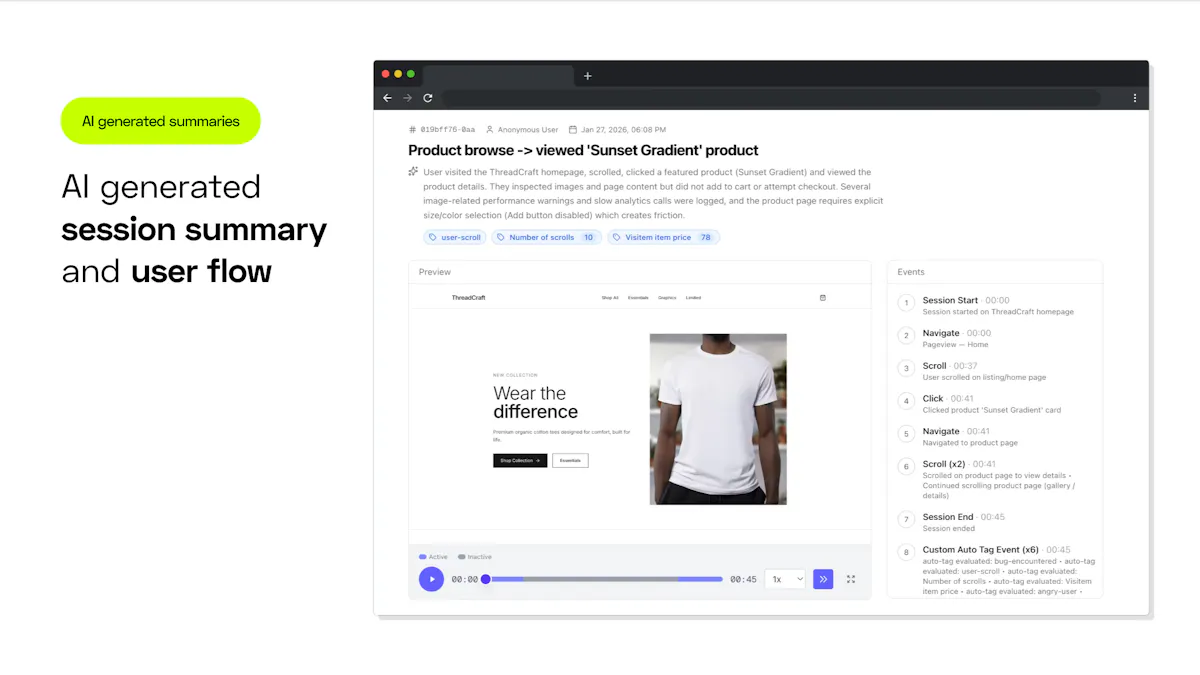Enter fullscreen mode for the replay
The width and height of the screenshot is (1200, 675).
coord(851,579)
